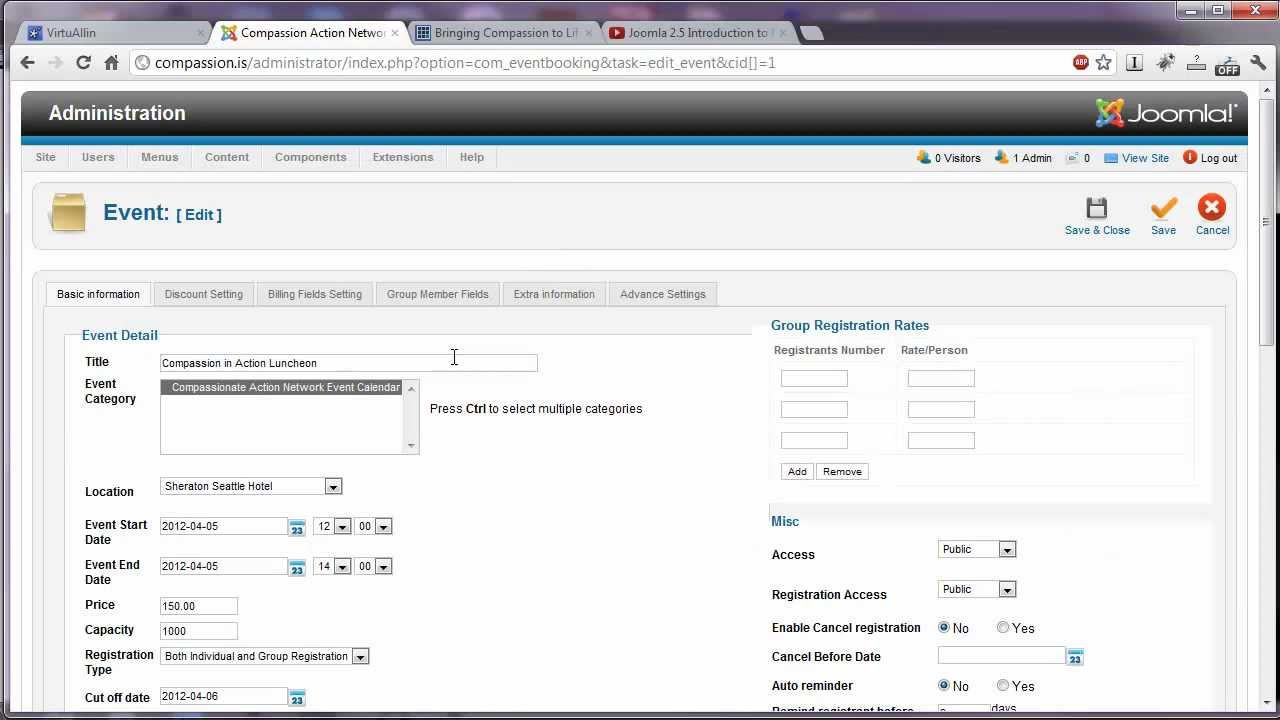This screenshot has width=1280, height=720.
Task: Click the messages icon showing 0
Action: [x=1072, y=158]
